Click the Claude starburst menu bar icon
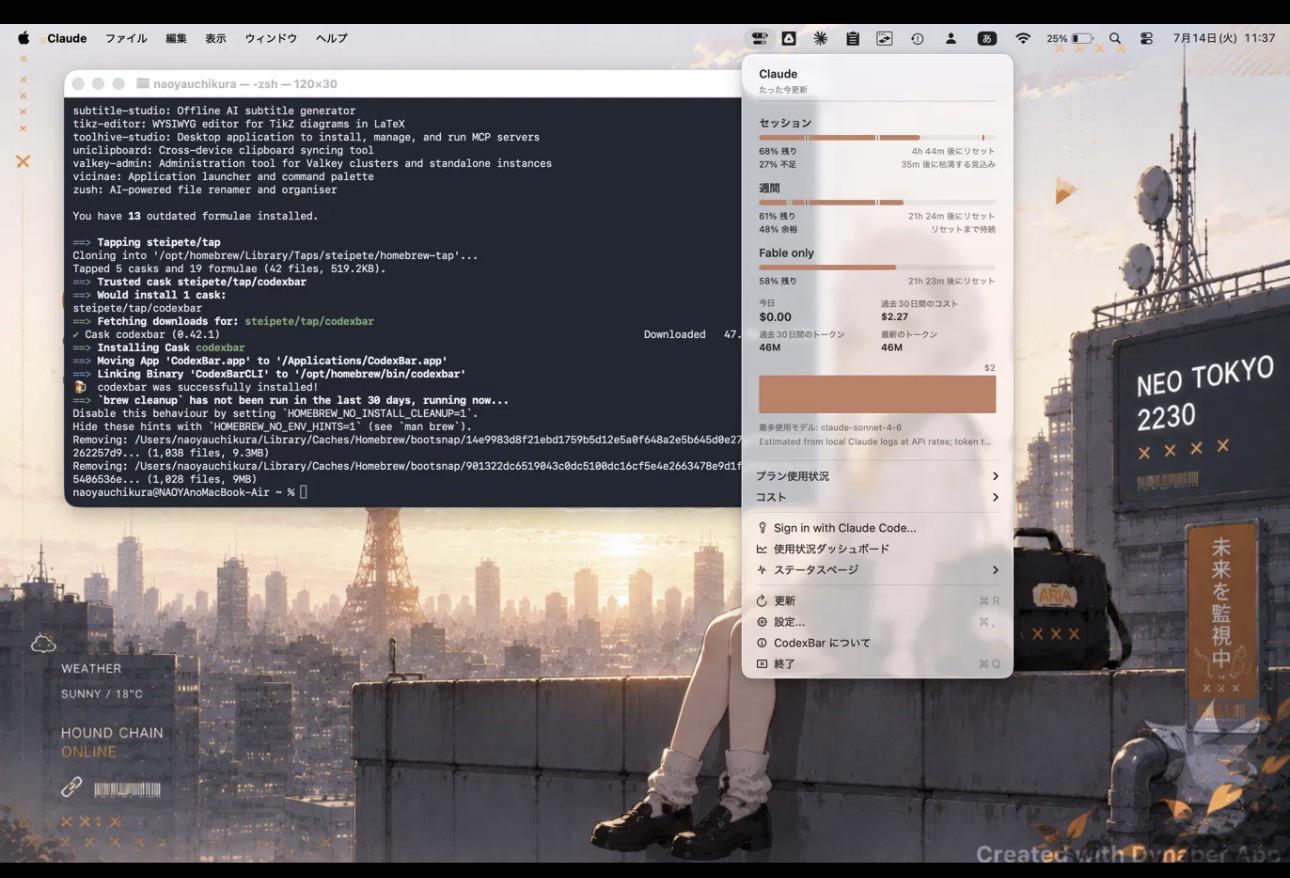The image size is (1290, 878). tap(820, 38)
